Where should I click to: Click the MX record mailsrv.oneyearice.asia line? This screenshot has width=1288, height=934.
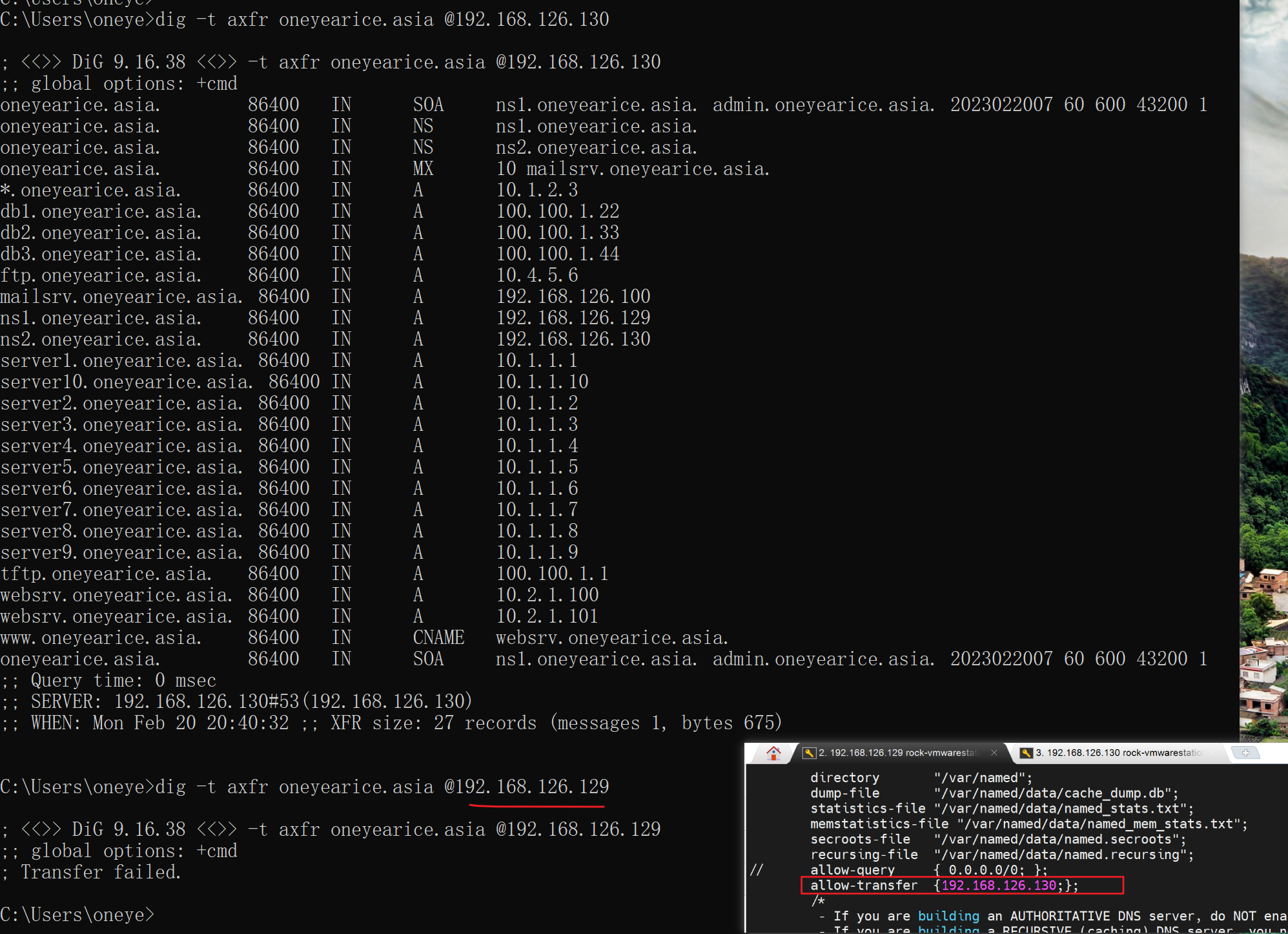pos(647,169)
